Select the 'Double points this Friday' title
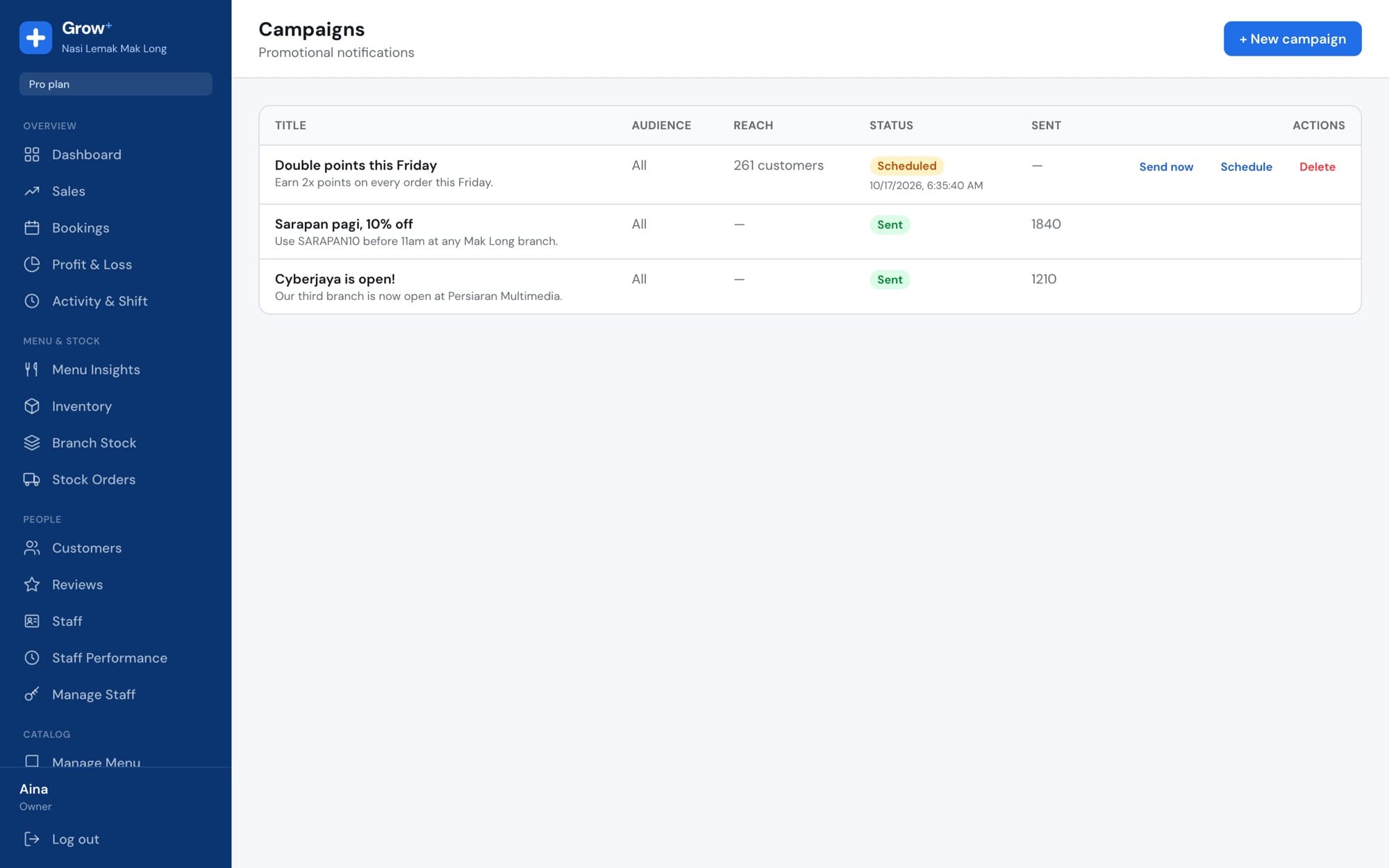The width and height of the screenshot is (1389, 868). (356, 165)
